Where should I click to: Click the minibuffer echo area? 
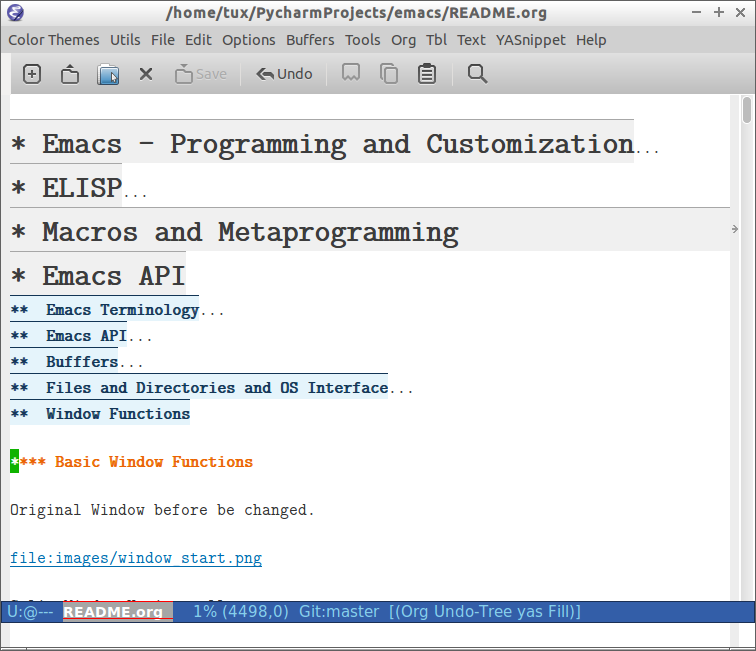pyautogui.click(x=369, y=634)
